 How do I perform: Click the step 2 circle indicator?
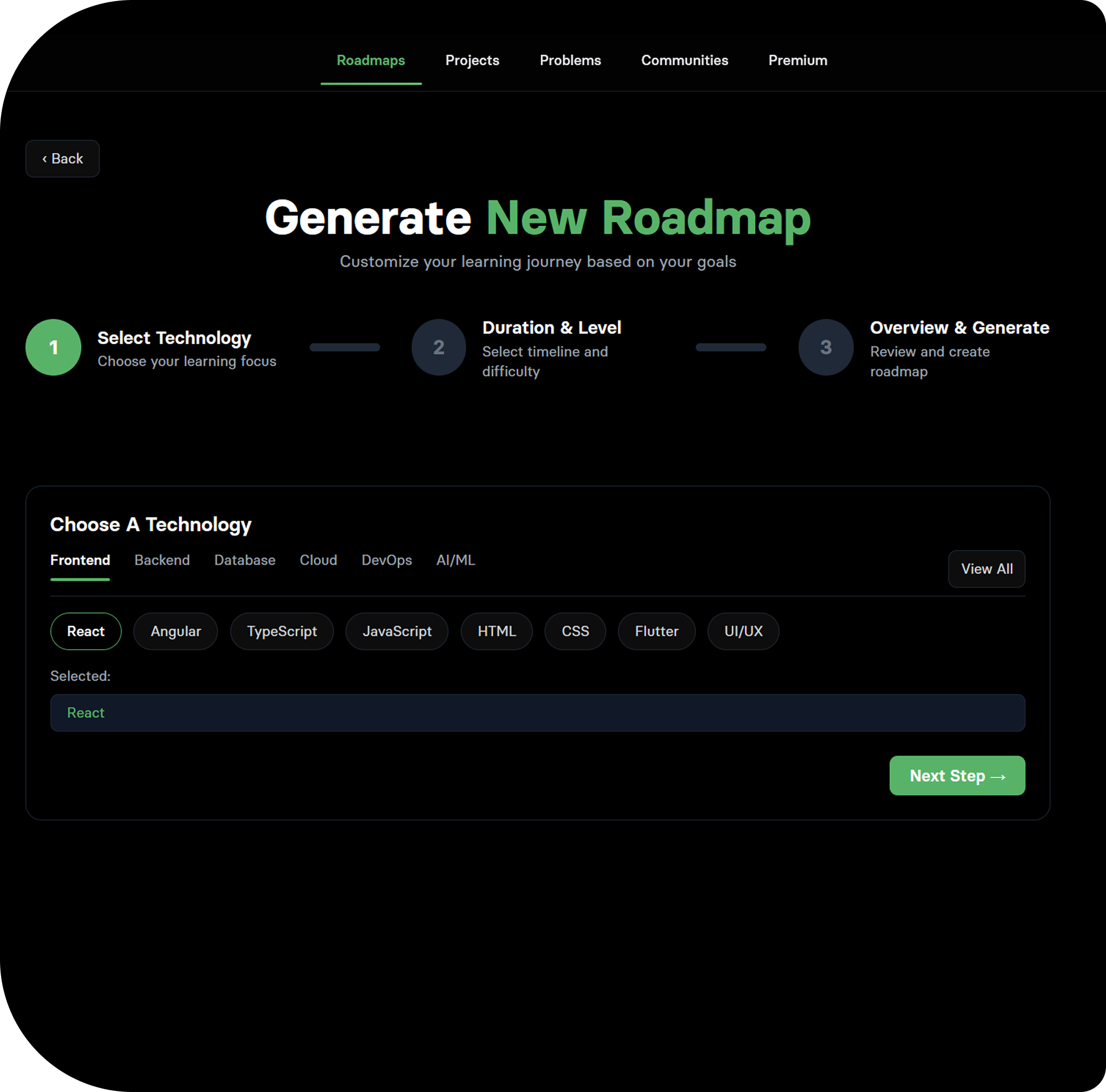pos(438,347)
